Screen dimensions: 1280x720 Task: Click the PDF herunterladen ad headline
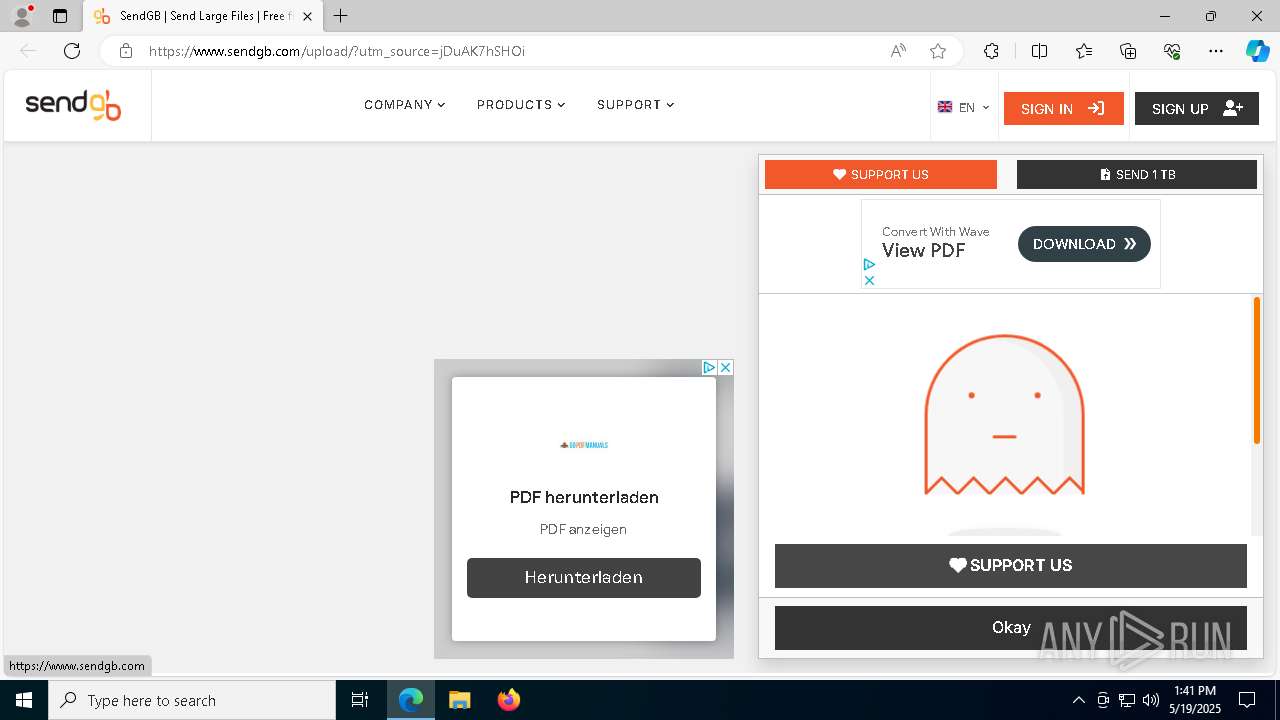click(584, 497)
